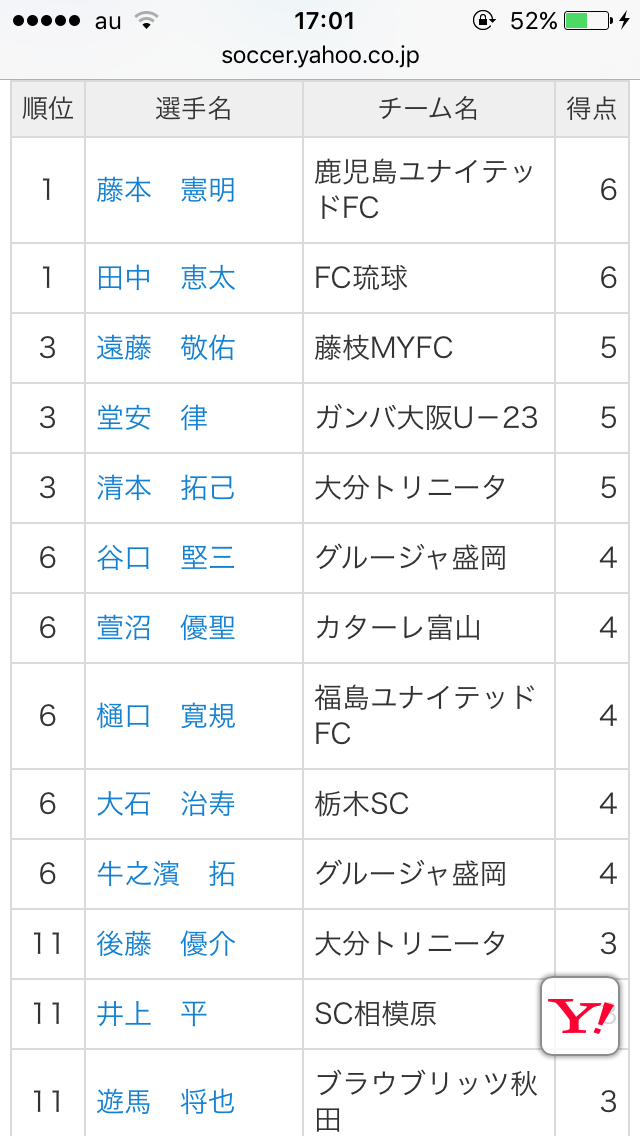Open player 田中 恵太 link

point(166,278)
